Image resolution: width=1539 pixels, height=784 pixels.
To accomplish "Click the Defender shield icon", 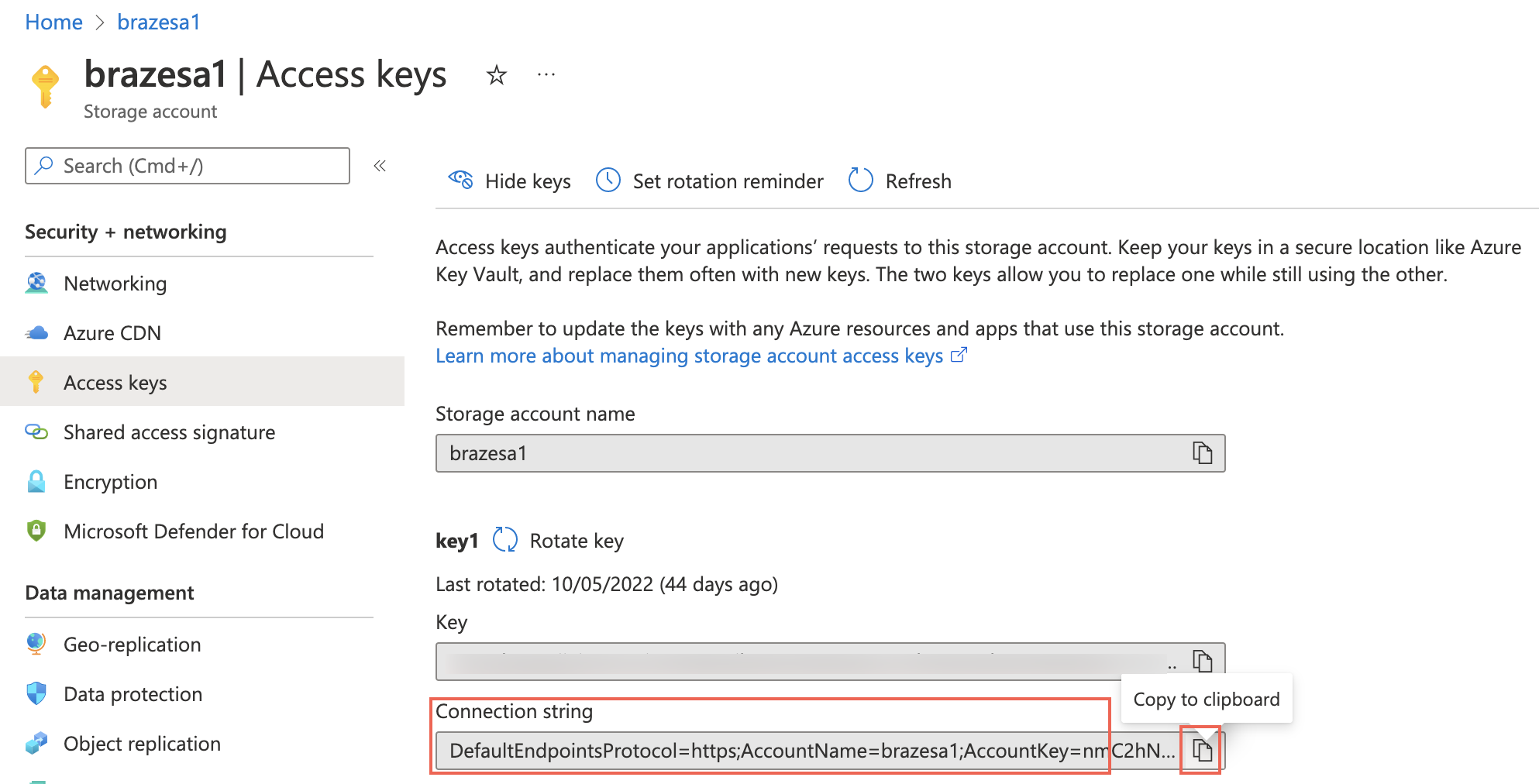I will pos(36,531).
